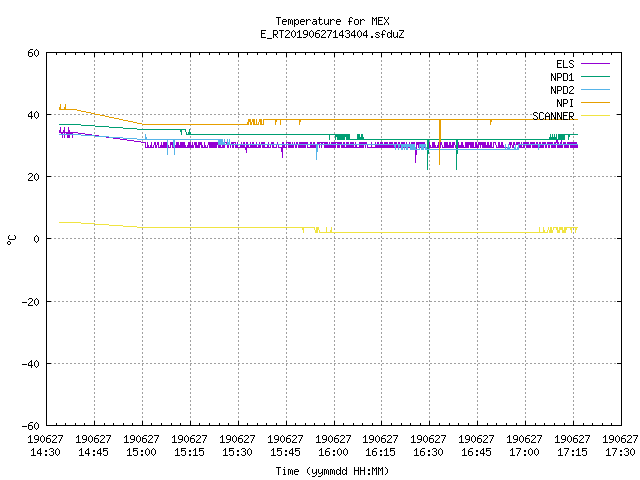Click the NPD2 legend label

coord(562,90)
